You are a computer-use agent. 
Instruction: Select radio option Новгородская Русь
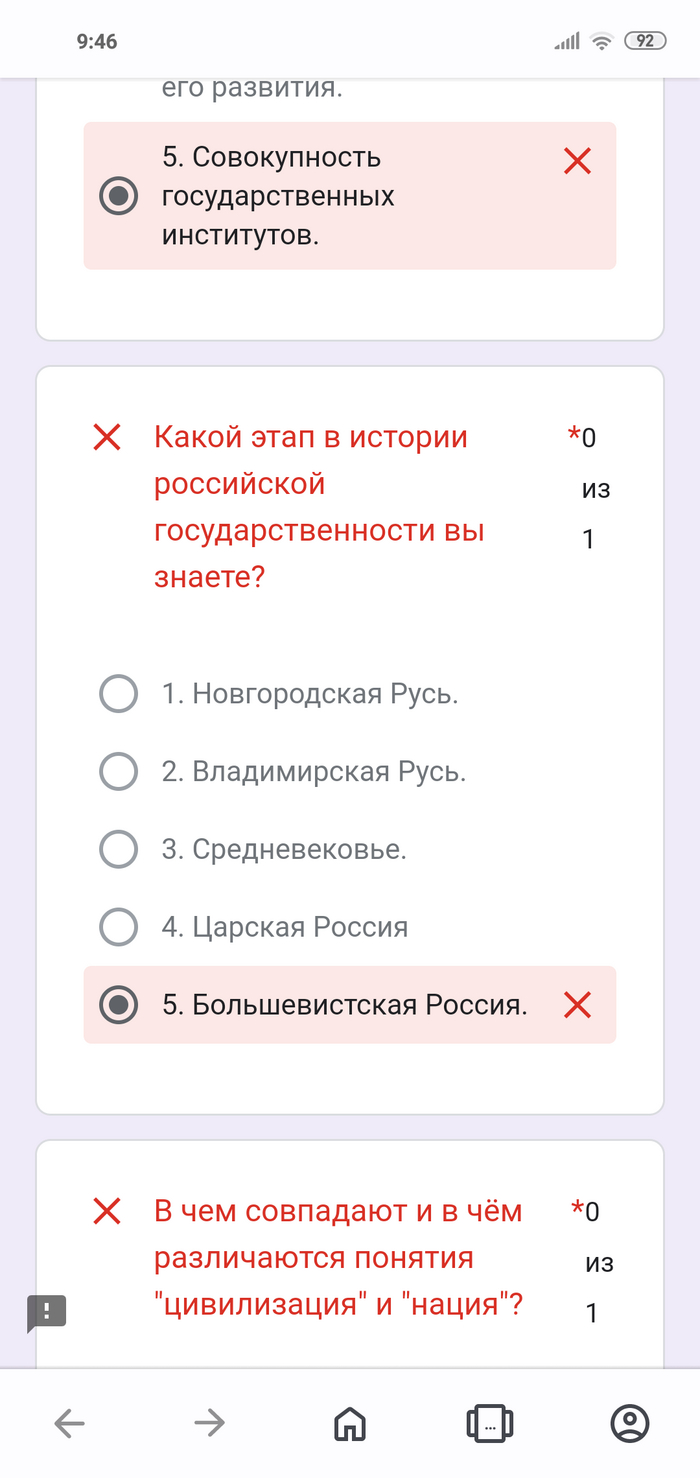pyautogui.click(x=118, y=694)
